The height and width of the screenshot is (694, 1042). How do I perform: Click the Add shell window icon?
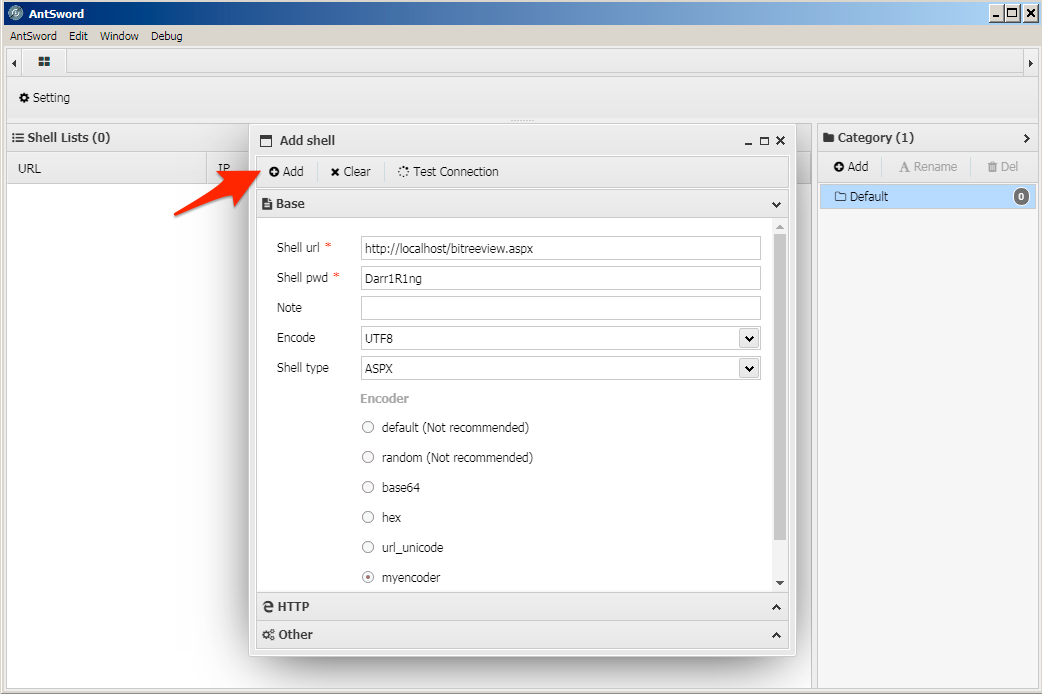266,141
